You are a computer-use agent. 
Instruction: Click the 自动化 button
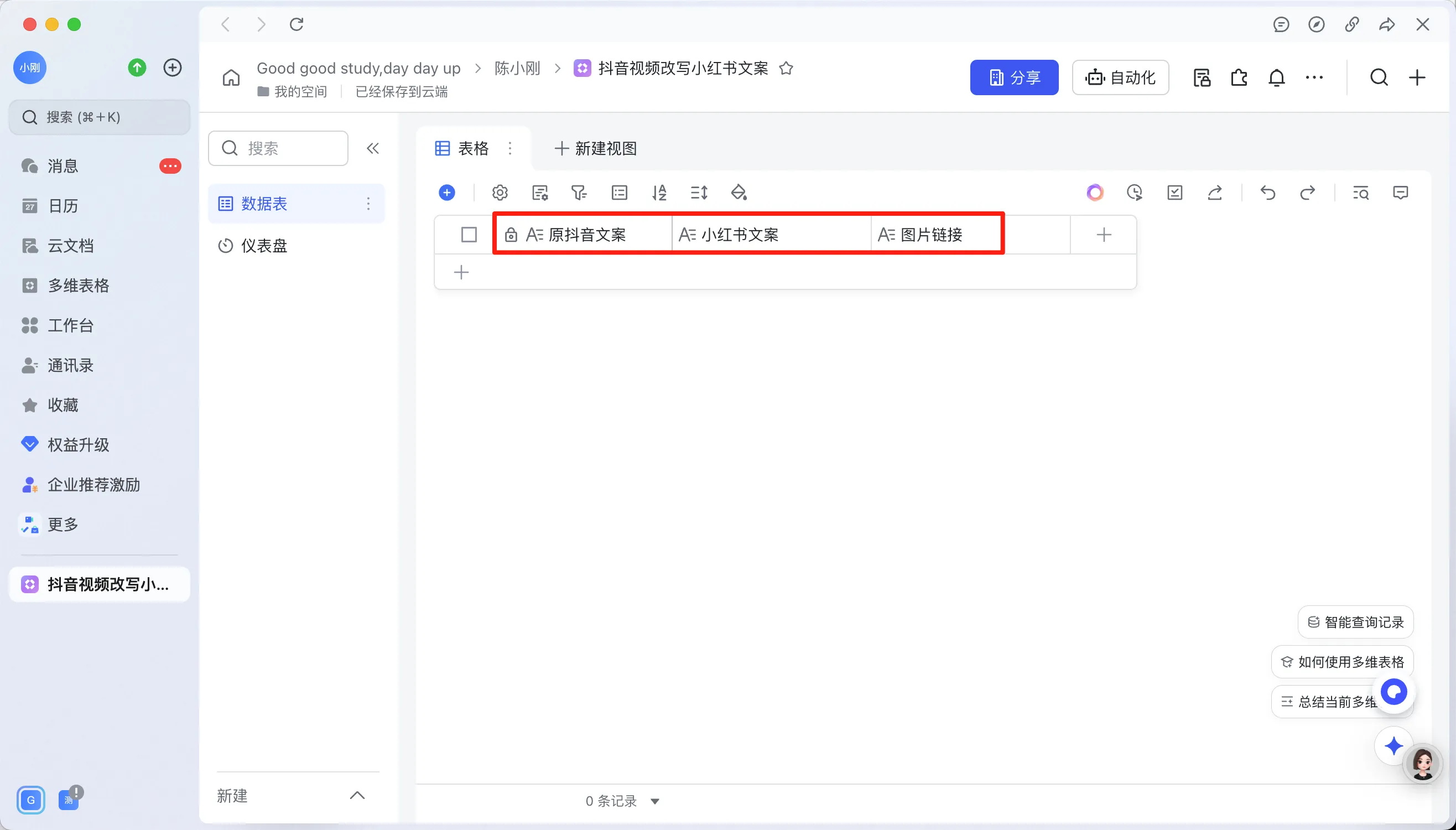click(x=1120, y=77)
